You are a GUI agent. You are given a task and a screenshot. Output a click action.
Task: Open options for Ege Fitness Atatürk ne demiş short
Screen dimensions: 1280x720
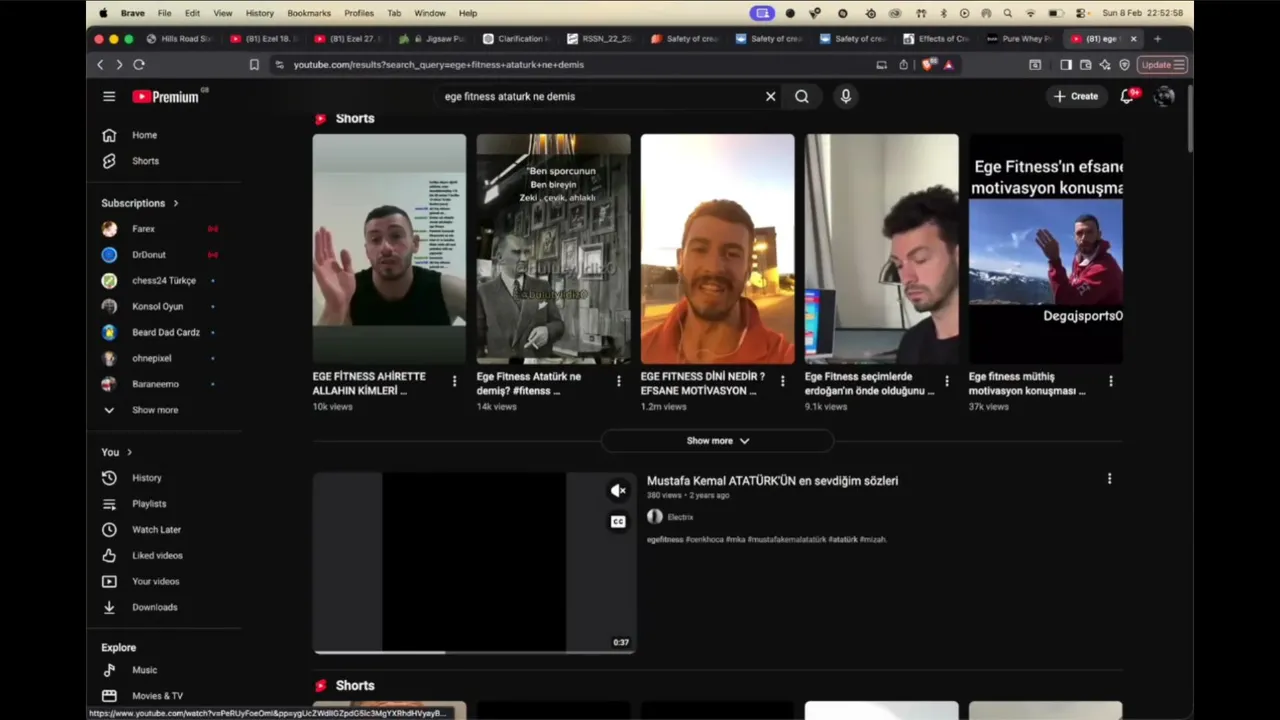click(619, 381)
